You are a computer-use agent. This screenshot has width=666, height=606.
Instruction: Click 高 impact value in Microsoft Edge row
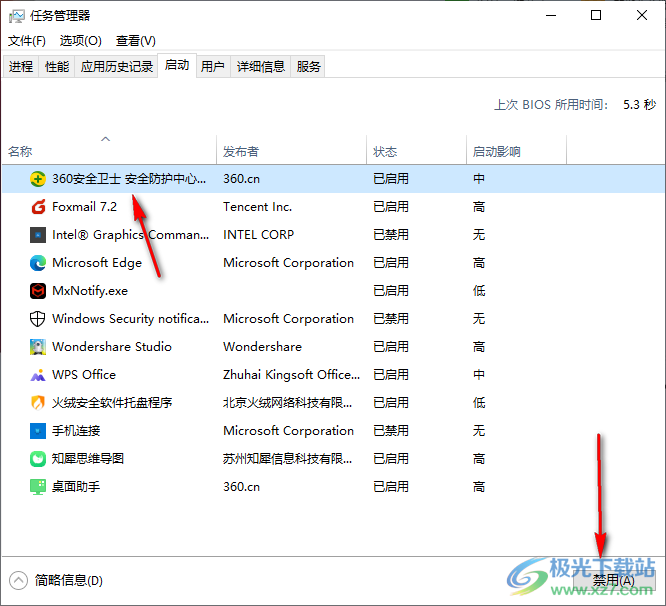point(479,263)
